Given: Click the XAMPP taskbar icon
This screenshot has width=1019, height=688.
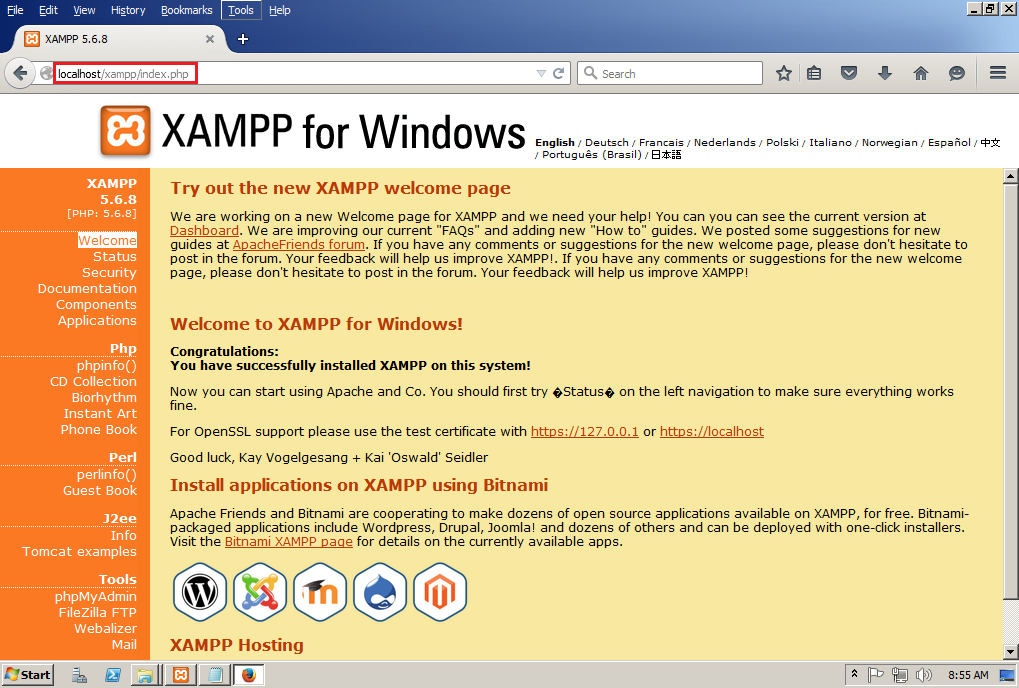Looking at the screenshot, I should pyautogui.click(x=180, y=675).
